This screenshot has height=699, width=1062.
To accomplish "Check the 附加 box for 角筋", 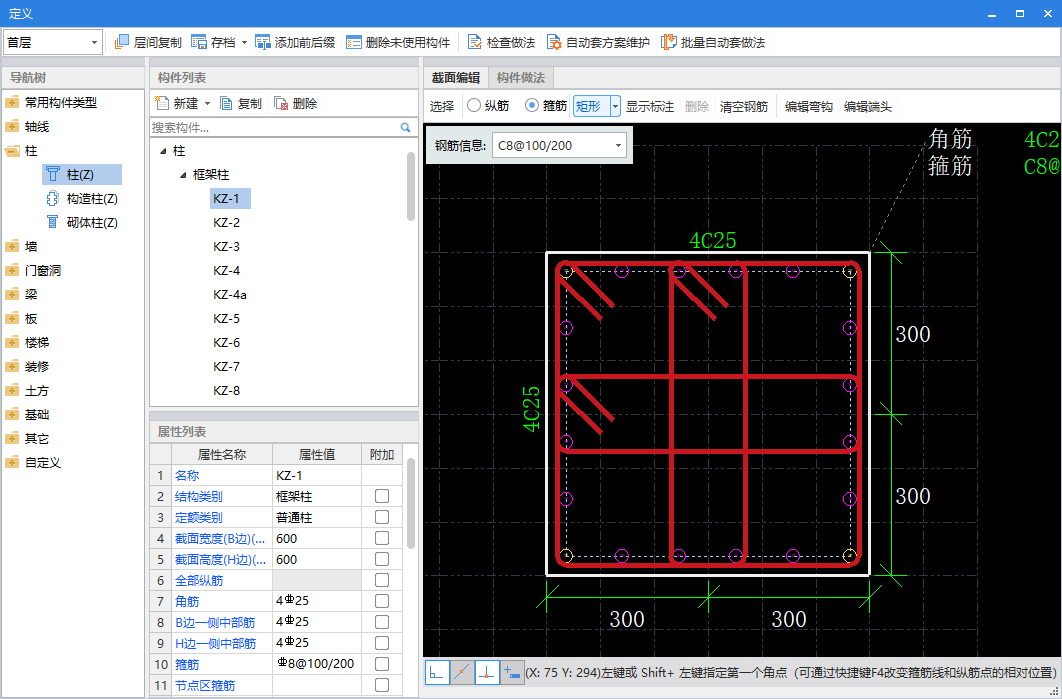I will coord(382,601).
